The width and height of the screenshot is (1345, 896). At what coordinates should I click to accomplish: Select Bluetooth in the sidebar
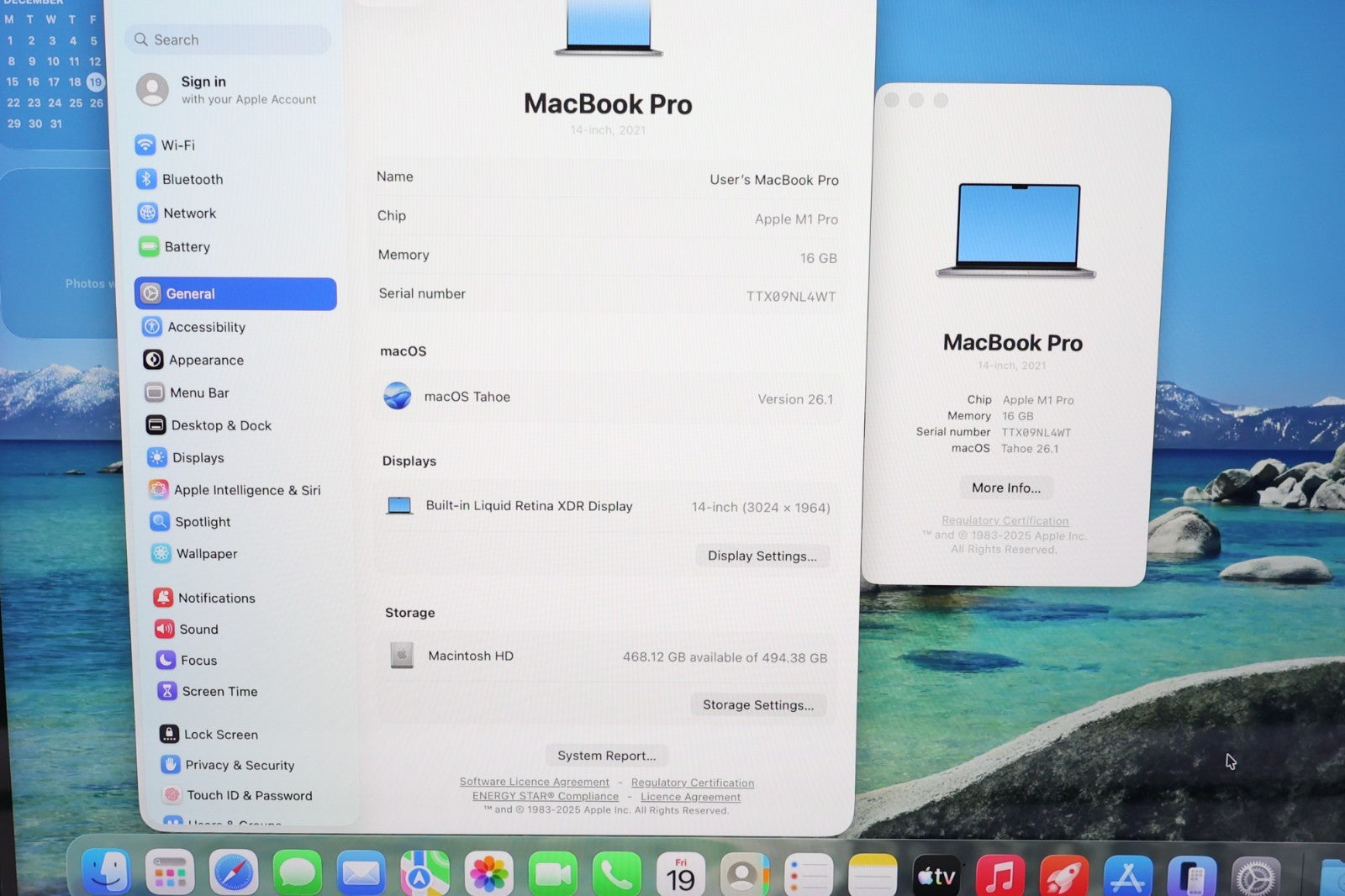click(192, 179)
